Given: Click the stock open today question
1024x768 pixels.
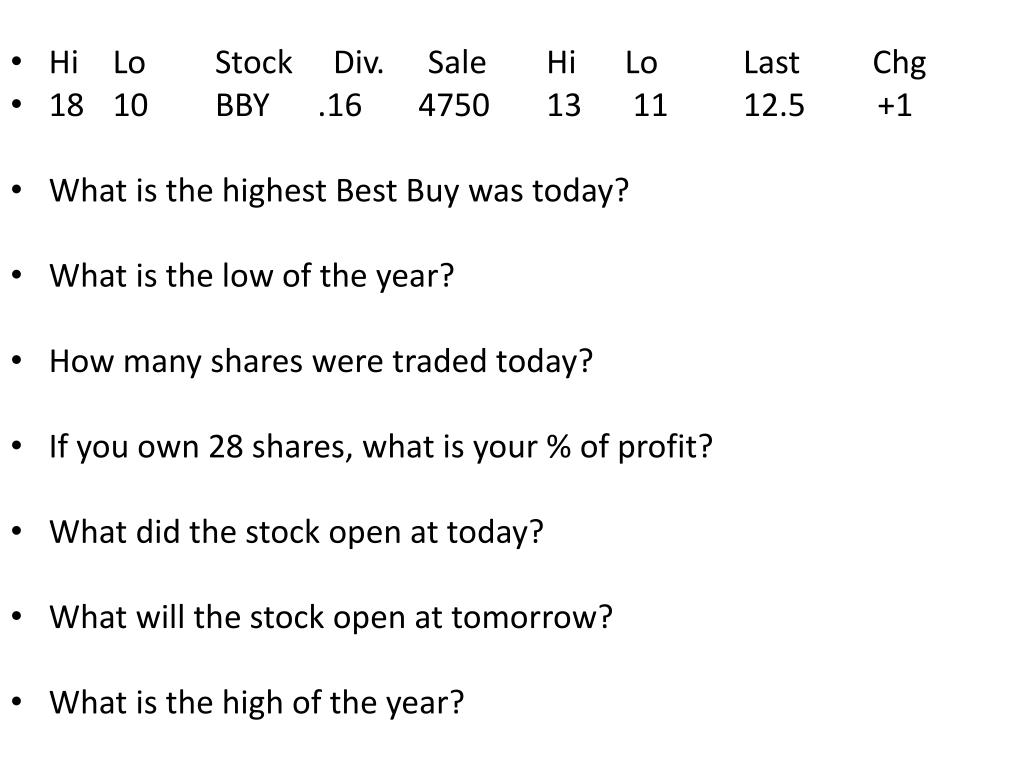Looking at the screenshot, I should pos(296,533).
